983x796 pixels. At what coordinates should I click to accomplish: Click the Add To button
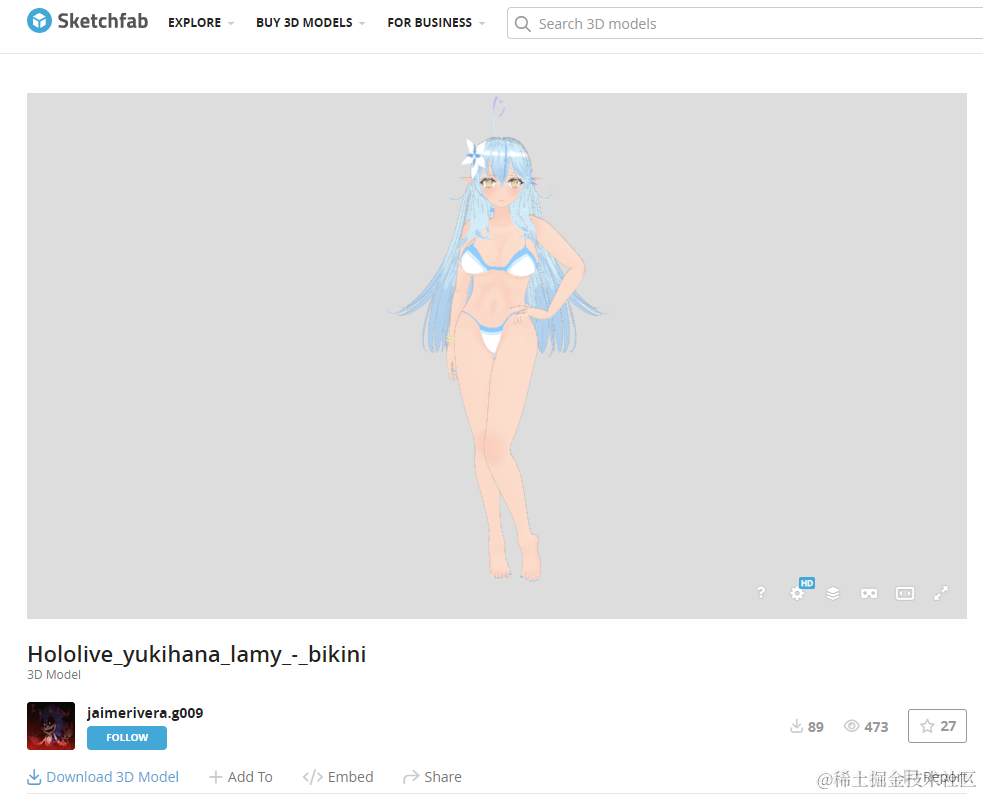pyautogui.click(x=241, y=777)
